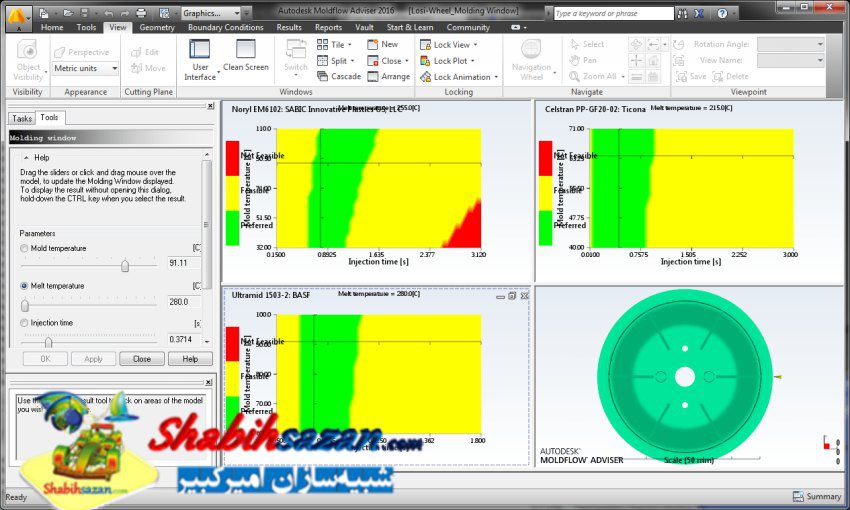Viewport: 850px width, 510px height.
Task: Click the Lock Plot icon
Action: pos(425,61)
